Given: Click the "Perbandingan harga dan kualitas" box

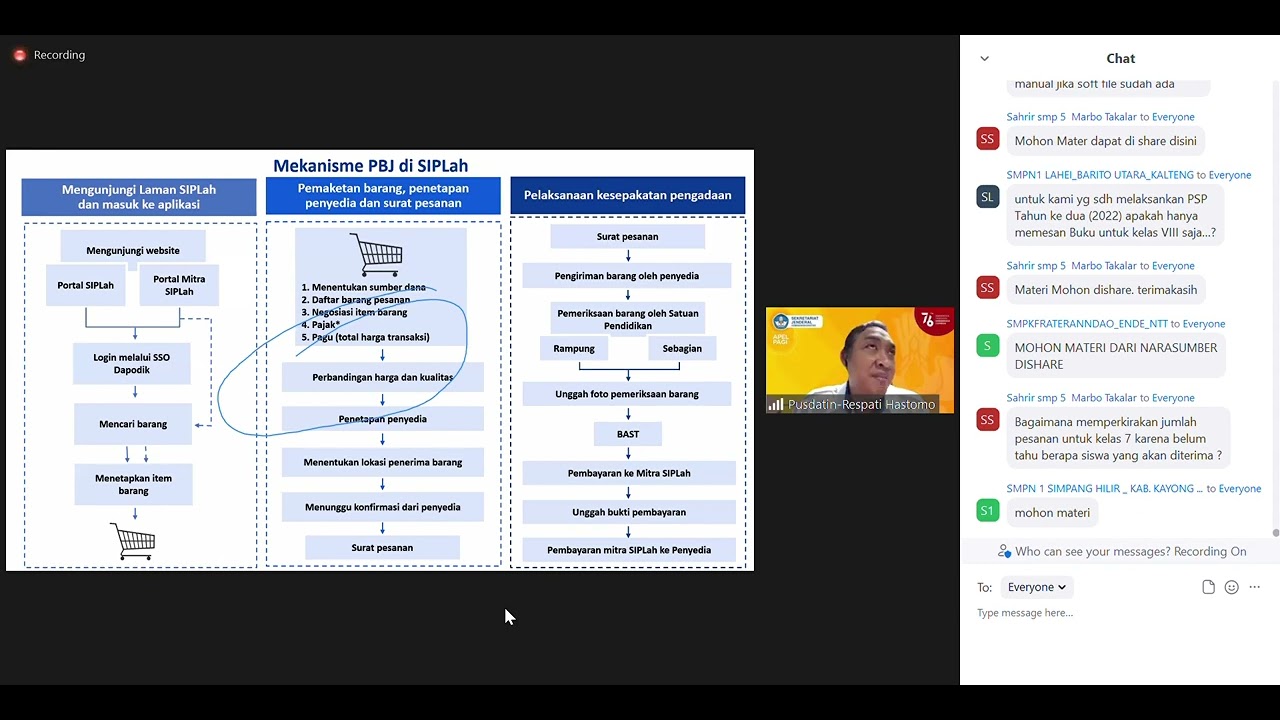Looking at the screenshot, I should coord(383,377).
